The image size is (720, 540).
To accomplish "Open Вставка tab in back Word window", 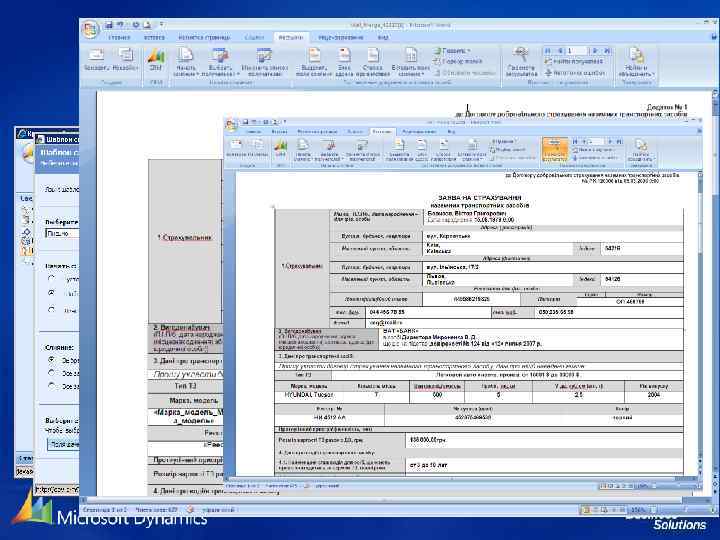I will 154,38.
